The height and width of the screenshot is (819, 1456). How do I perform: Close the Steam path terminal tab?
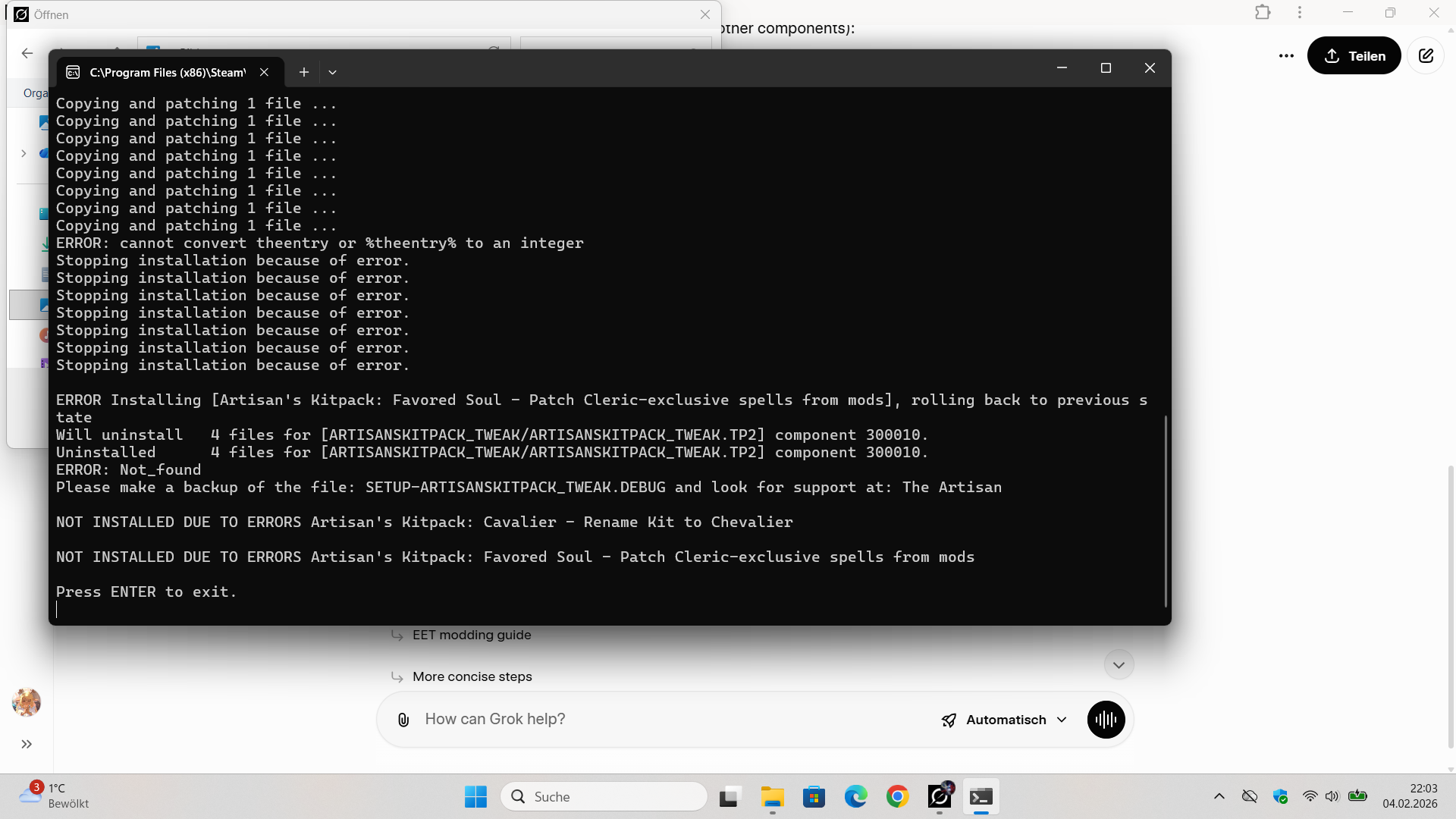(x=264, y=72)
